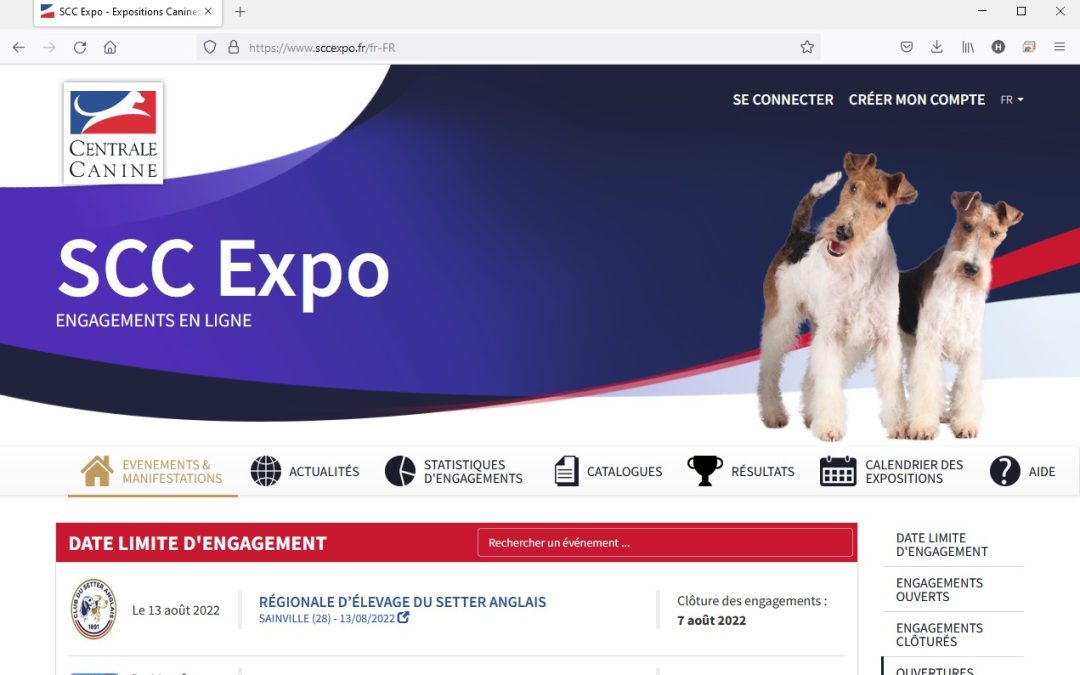Click Se connecter to log in
Viewport: 1080px width, 675px height.
(782, 100)
